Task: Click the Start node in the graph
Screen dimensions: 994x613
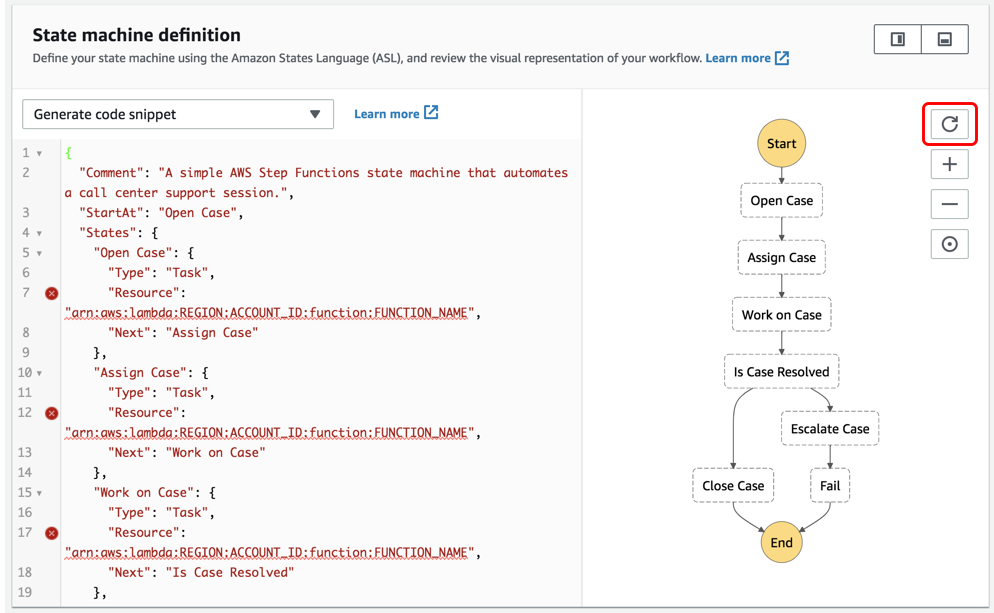Action: tap(781, 144)
